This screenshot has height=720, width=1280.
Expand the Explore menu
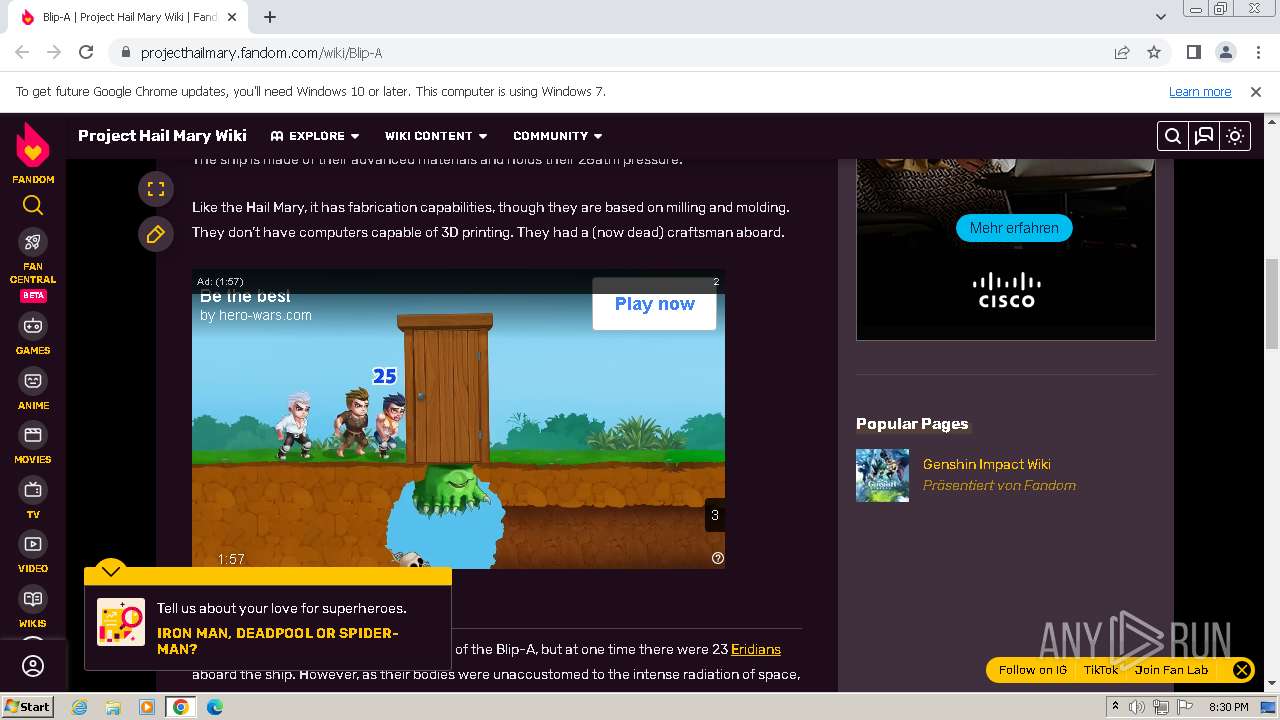(315, 136)
